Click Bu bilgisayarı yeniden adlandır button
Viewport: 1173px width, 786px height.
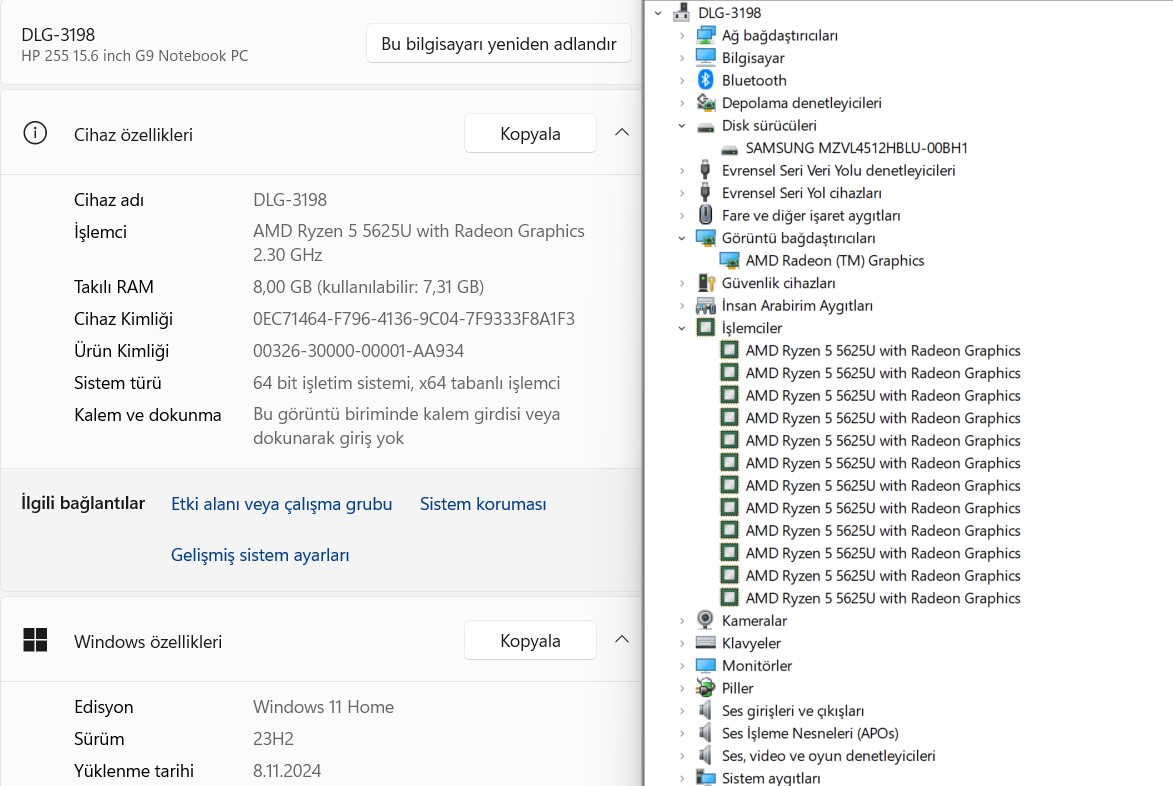[x=499, y=43]
